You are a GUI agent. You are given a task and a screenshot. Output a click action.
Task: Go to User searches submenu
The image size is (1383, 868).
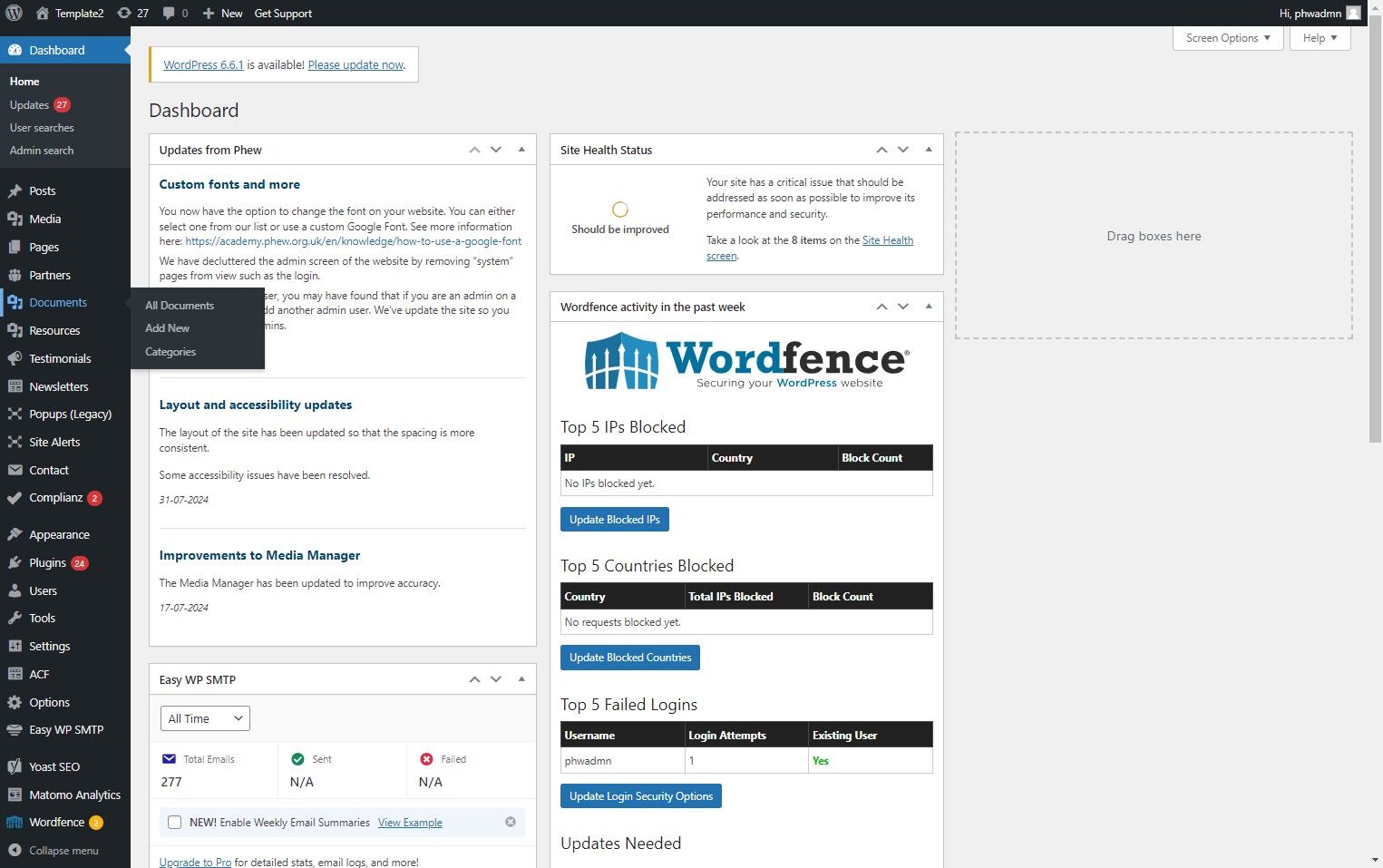(x=42, y=128)
